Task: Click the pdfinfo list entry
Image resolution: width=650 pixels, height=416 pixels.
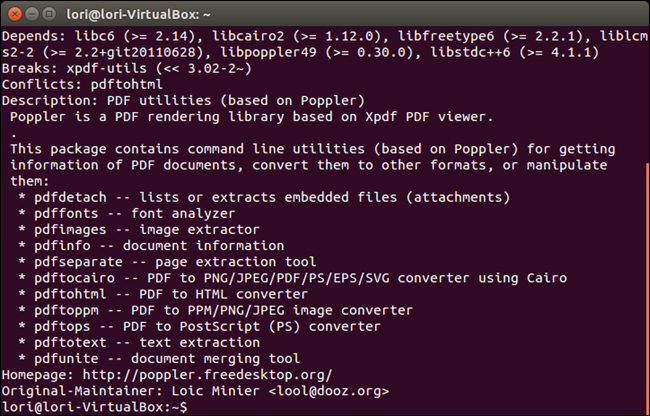Action: (159, 246)
